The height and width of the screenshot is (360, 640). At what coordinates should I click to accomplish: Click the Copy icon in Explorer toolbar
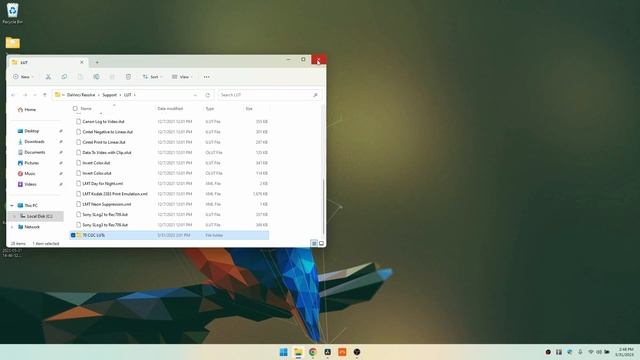point(64,77)
